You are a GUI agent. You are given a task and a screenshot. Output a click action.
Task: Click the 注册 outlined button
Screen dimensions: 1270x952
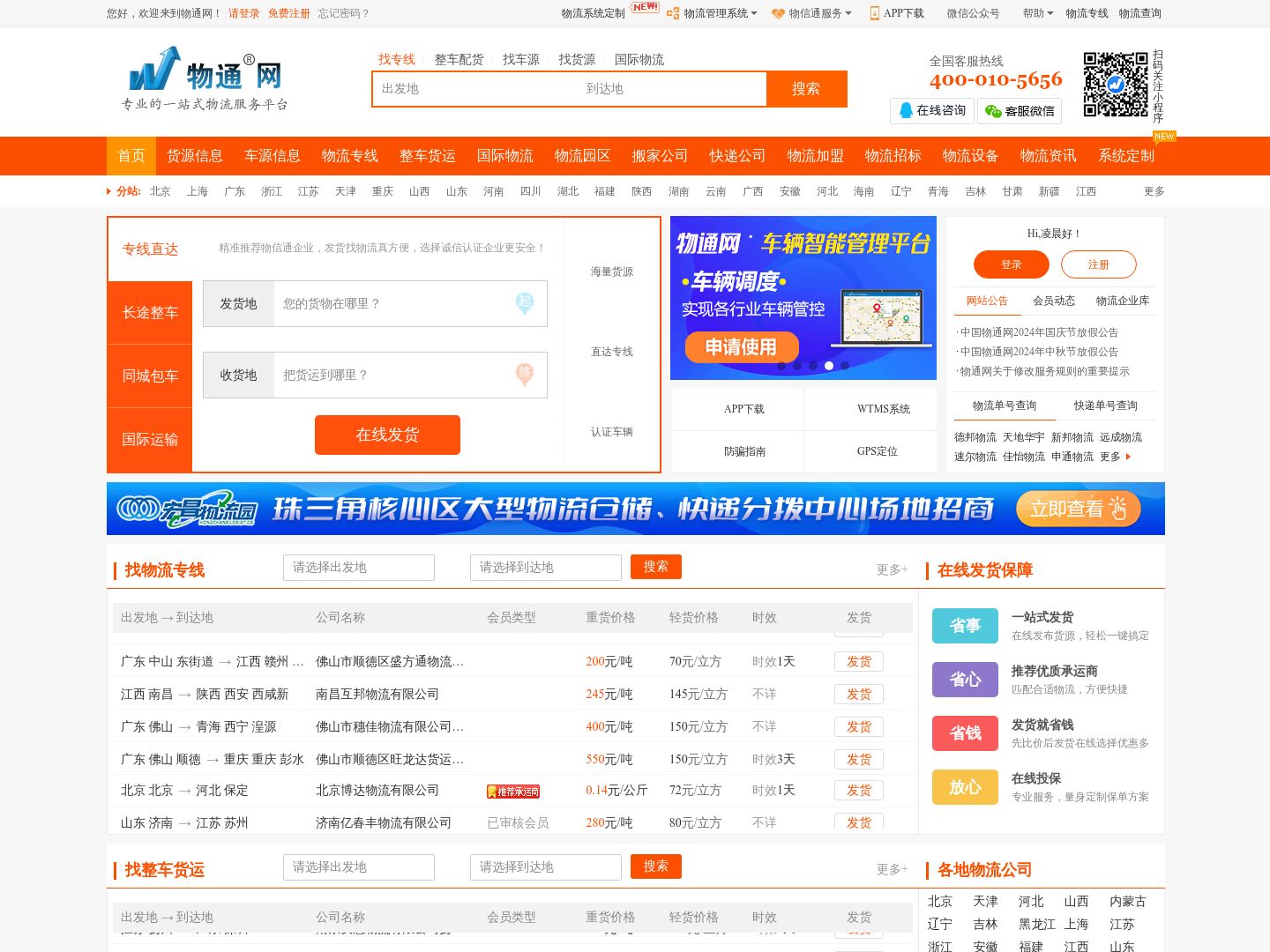(1099, 264)
